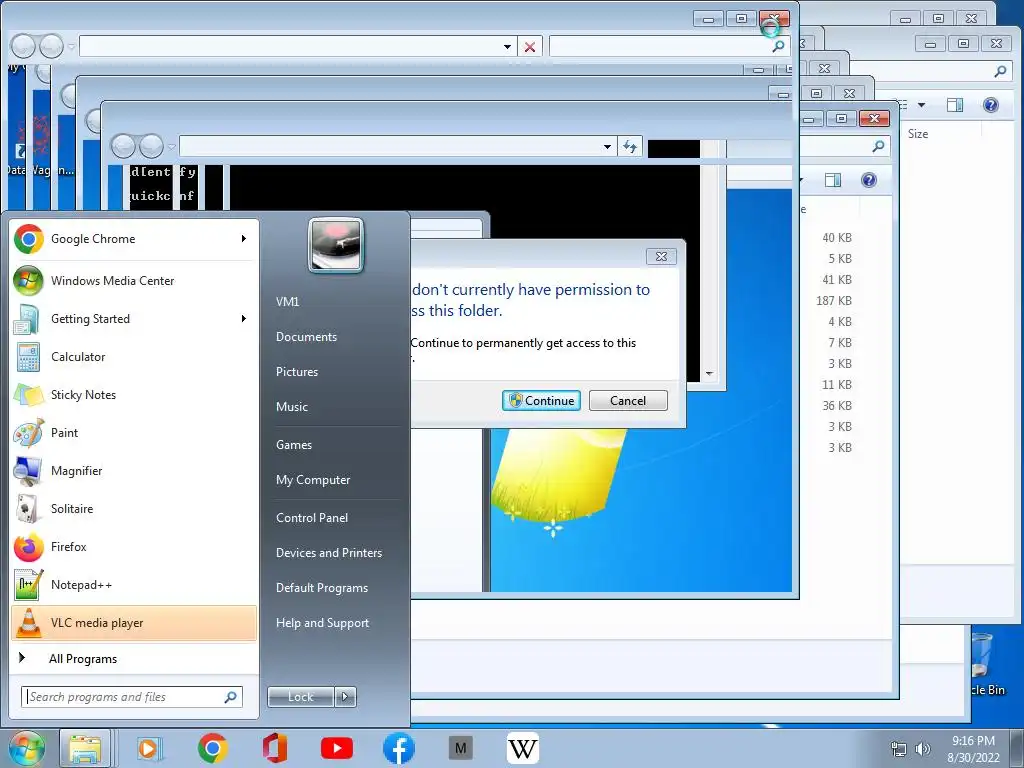
Task: Click the refresh button in inner window
Action: click(630, 147)
